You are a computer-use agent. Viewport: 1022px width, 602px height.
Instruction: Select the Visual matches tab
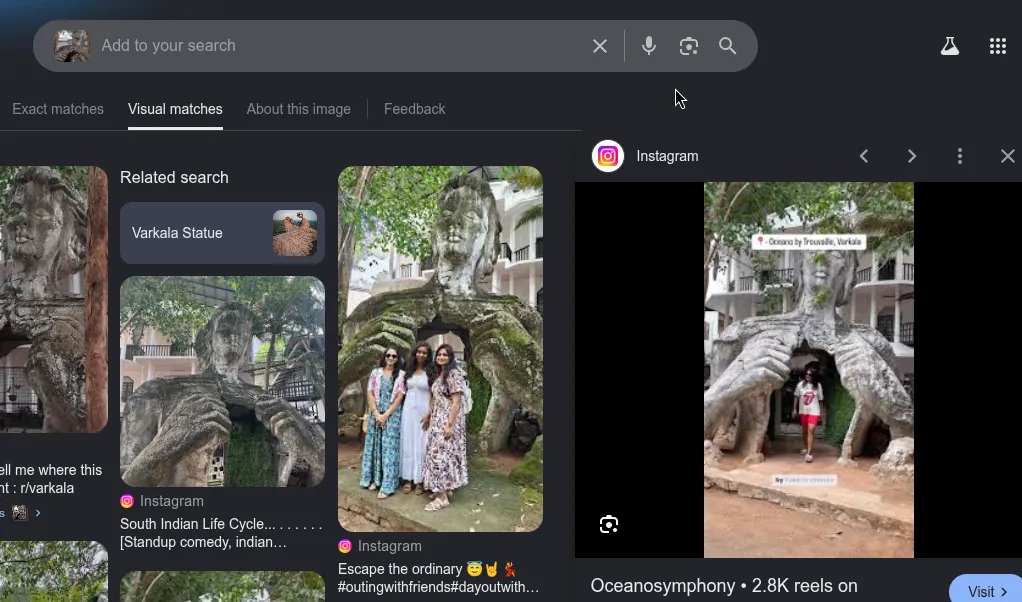[x=175, y=109]
